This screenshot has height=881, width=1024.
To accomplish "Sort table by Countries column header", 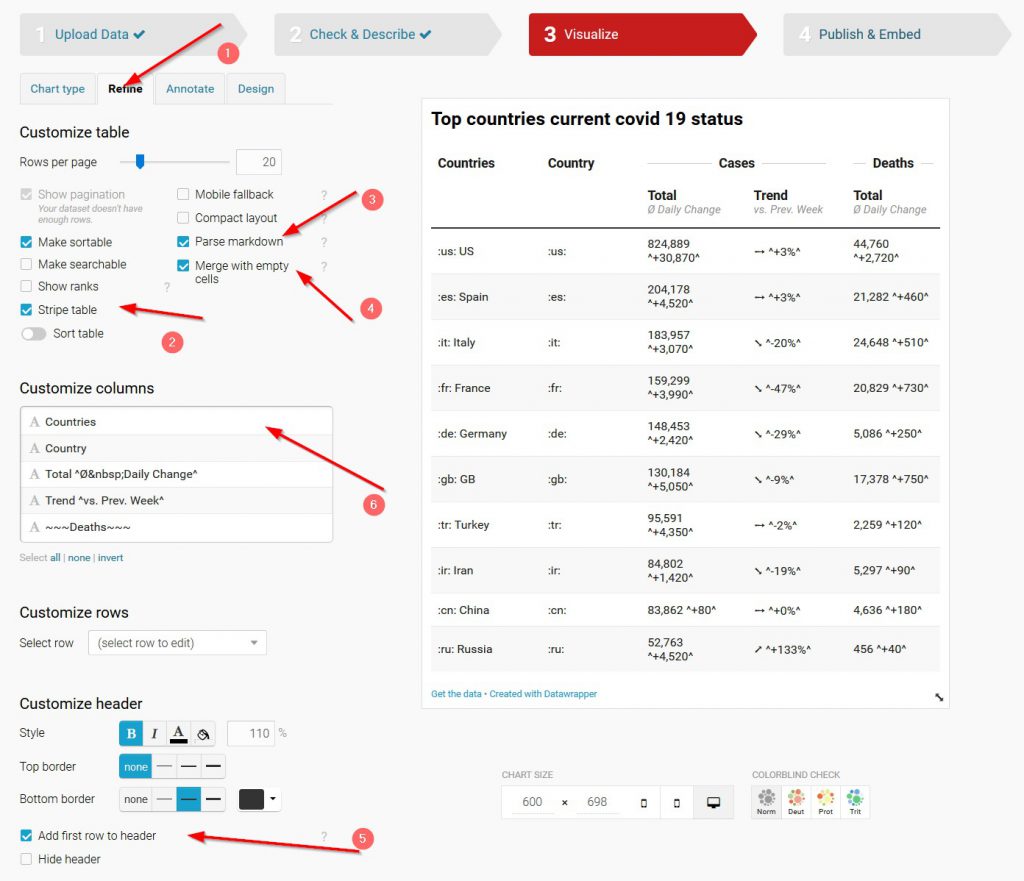I will (x=466, y=163).
